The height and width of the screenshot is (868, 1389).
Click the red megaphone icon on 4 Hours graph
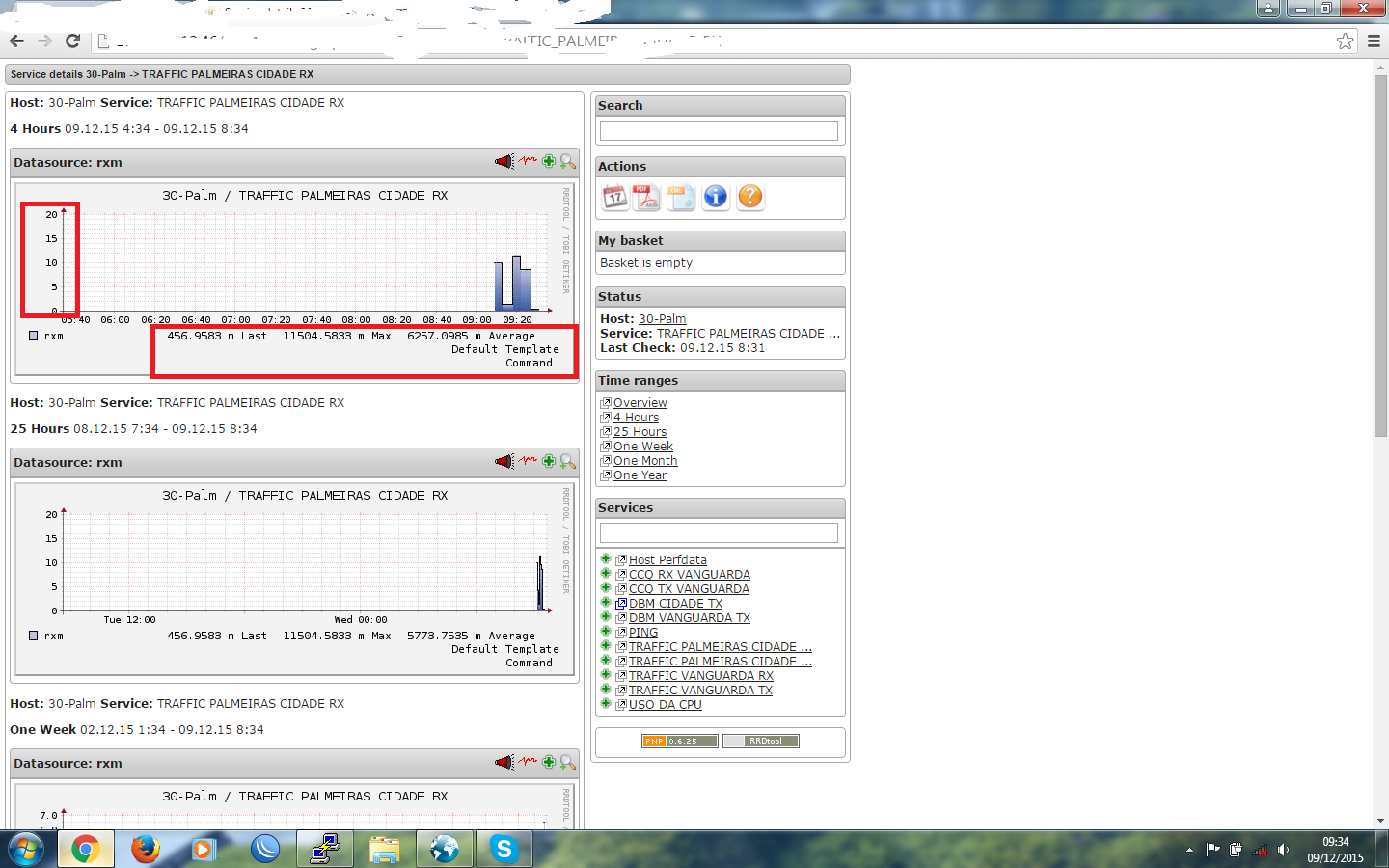point(504,162)
